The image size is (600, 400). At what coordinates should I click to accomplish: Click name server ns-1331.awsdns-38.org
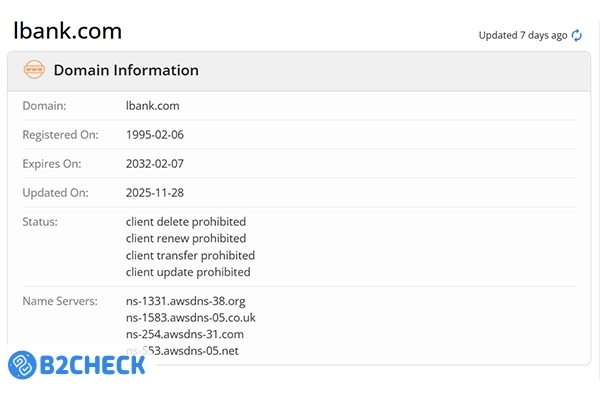click(185, 301)
